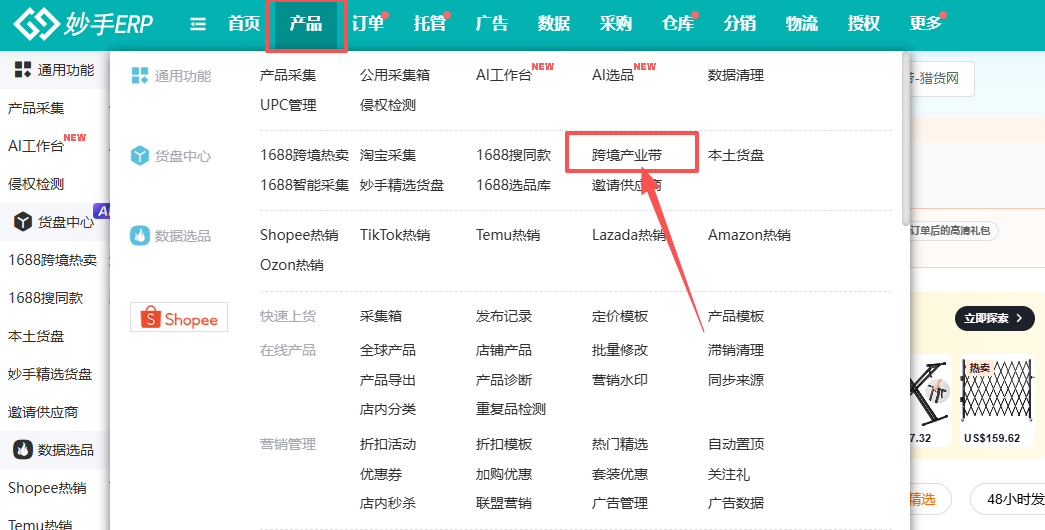
Task: Click the 数据选品 flame icon in dropdown
Action: click(140, 235)
